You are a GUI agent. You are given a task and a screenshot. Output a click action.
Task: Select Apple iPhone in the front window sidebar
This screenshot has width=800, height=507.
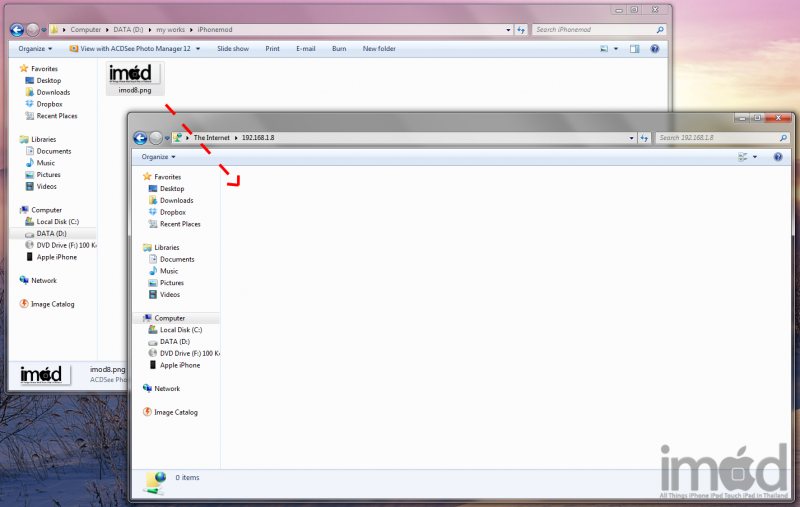point(182,365)
